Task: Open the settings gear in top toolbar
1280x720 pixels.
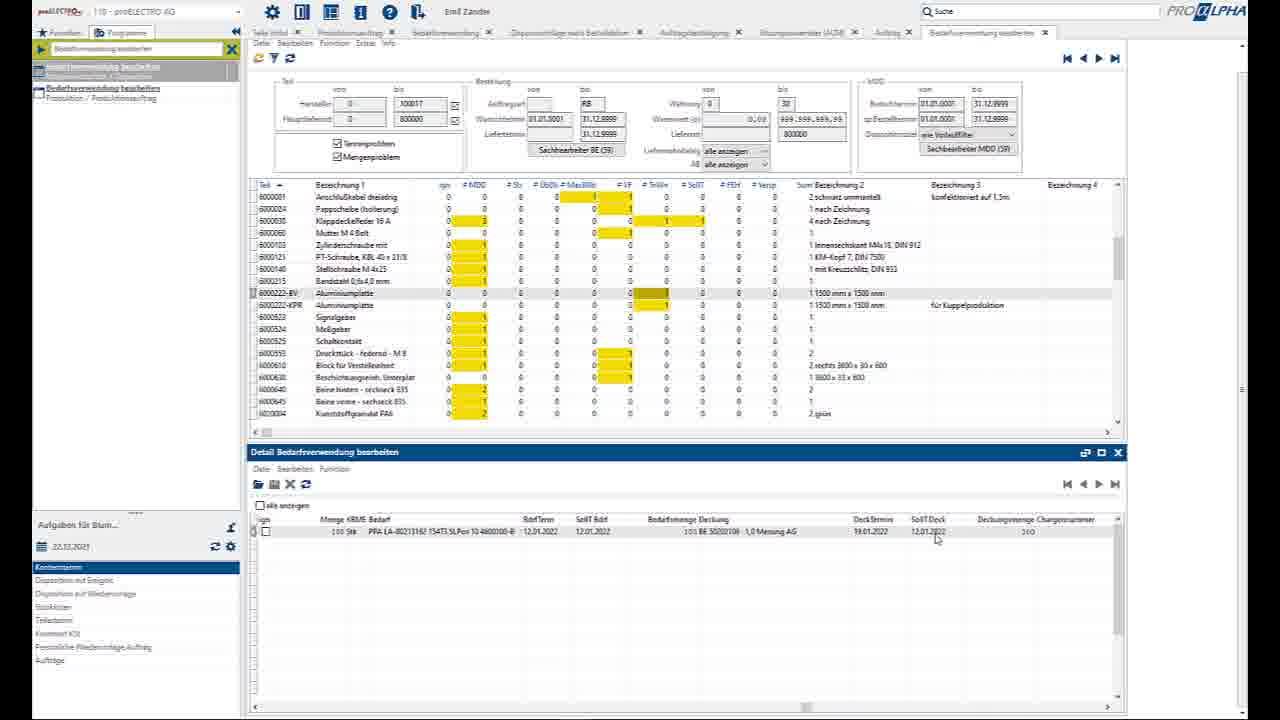Action: coord(272,12)
